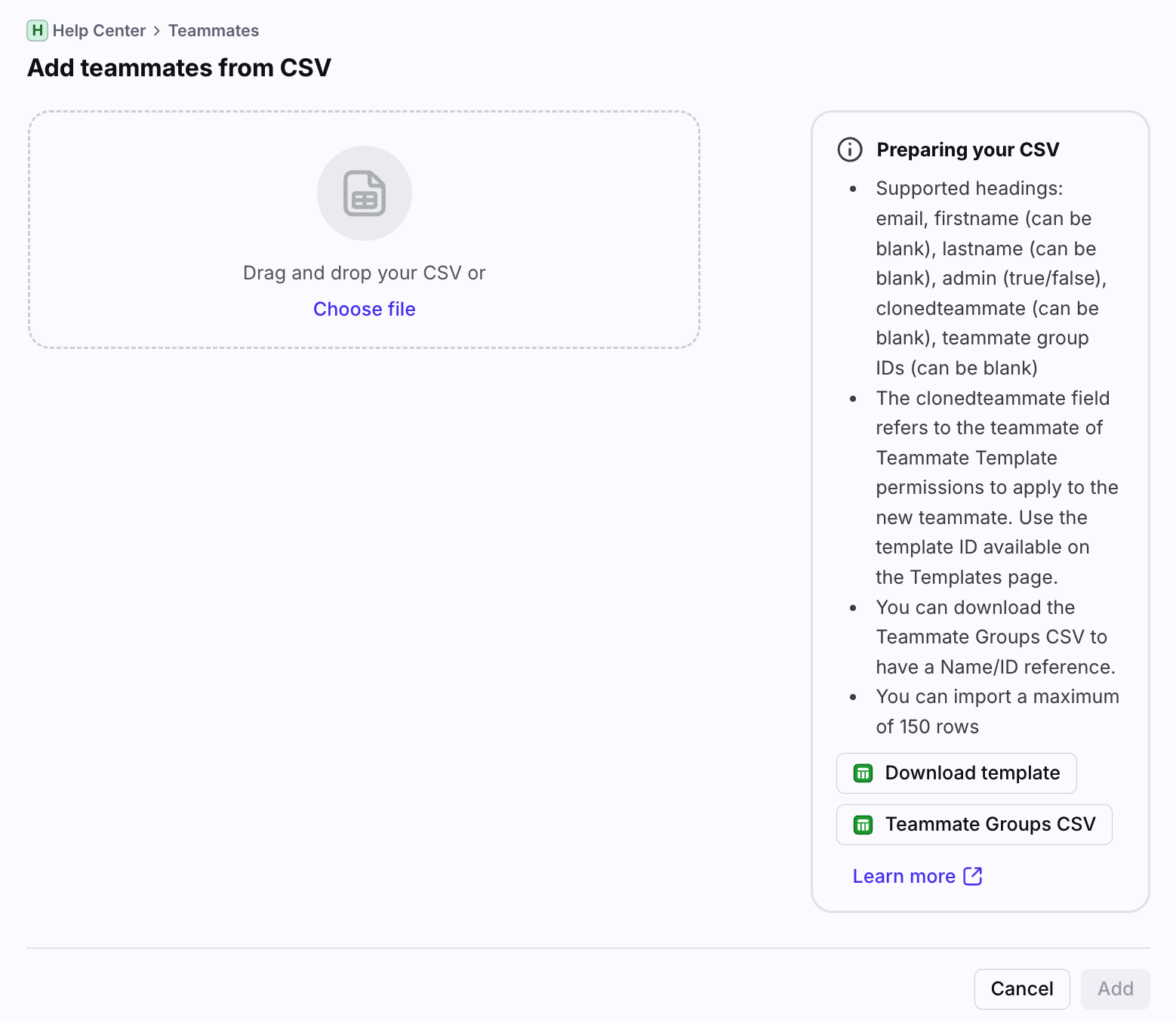1176x1021 pixels.
Task: Click the Drag and drop your CSV text
Action: 364,273
